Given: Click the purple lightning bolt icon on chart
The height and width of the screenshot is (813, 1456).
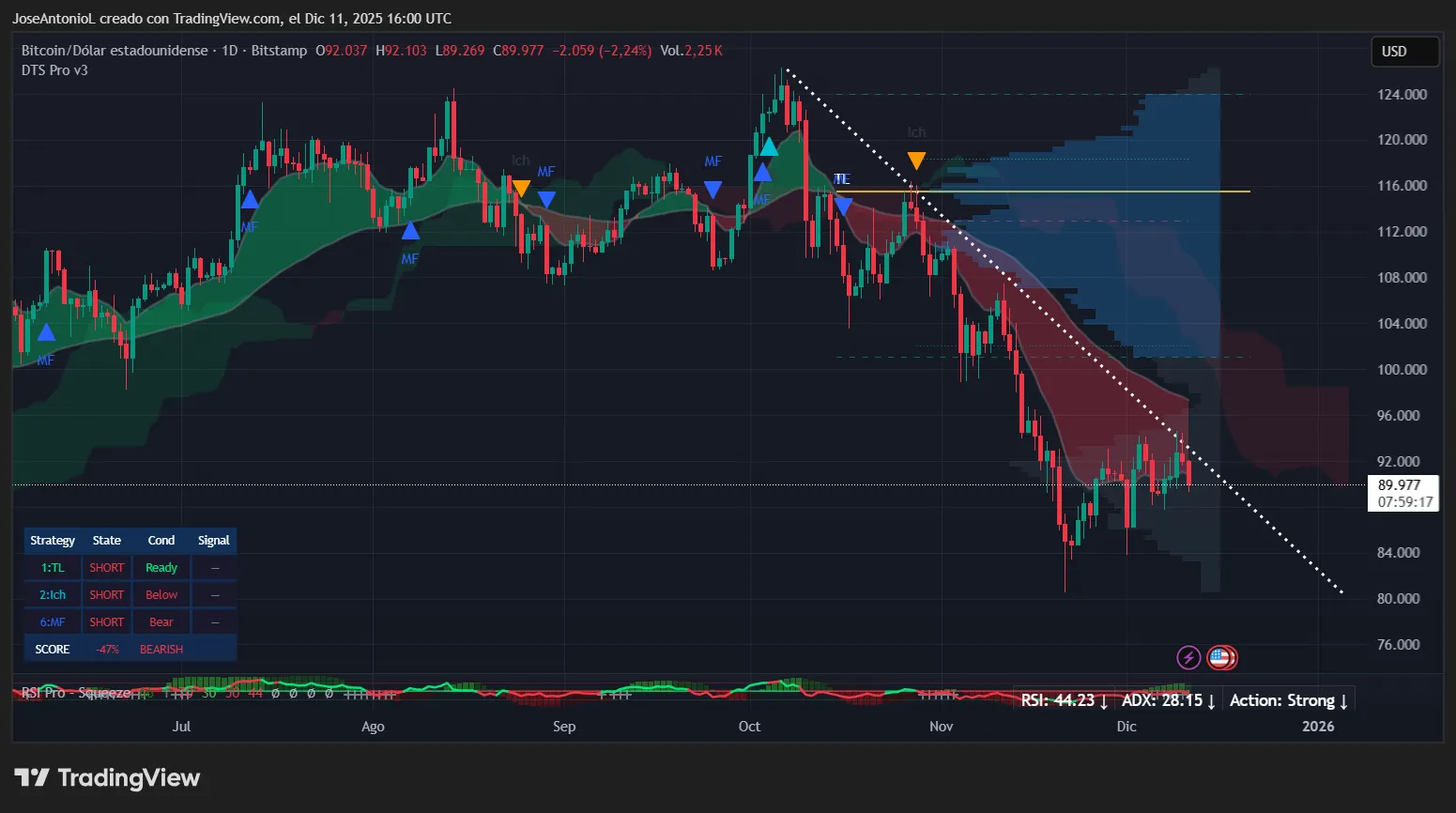Looking at the screenshot, I should pos(1188,657).
